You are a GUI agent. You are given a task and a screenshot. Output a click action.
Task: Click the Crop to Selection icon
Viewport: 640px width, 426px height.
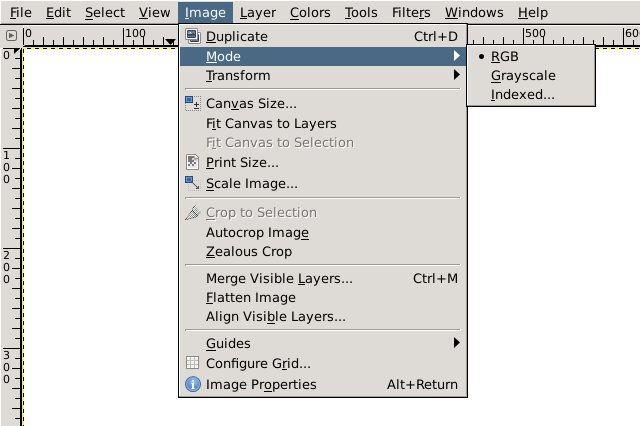click(193, 212)
